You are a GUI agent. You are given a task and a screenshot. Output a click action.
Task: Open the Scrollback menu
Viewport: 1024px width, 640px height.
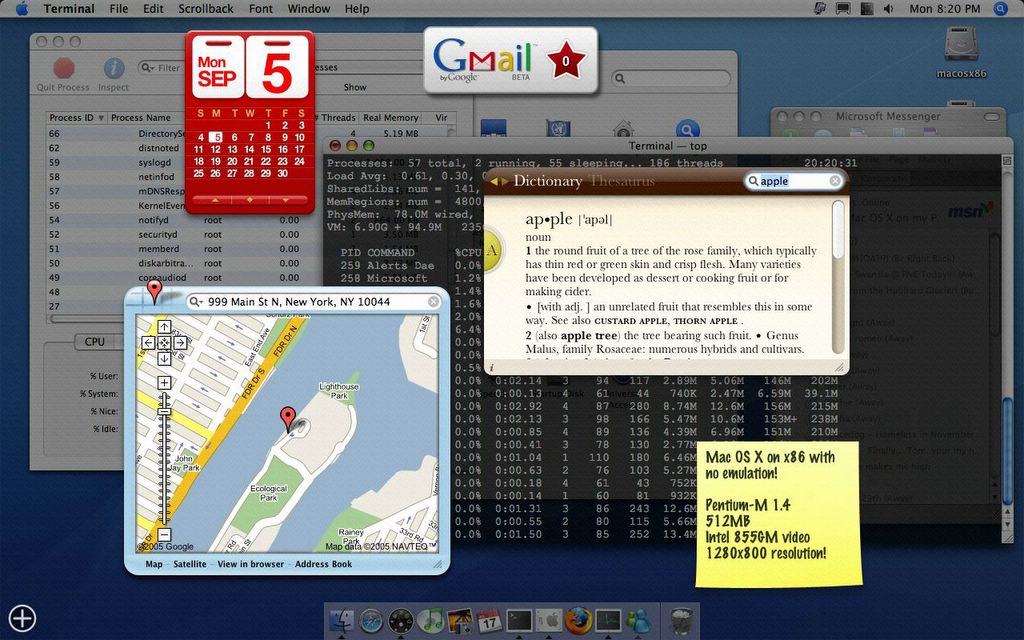(206, 8)
